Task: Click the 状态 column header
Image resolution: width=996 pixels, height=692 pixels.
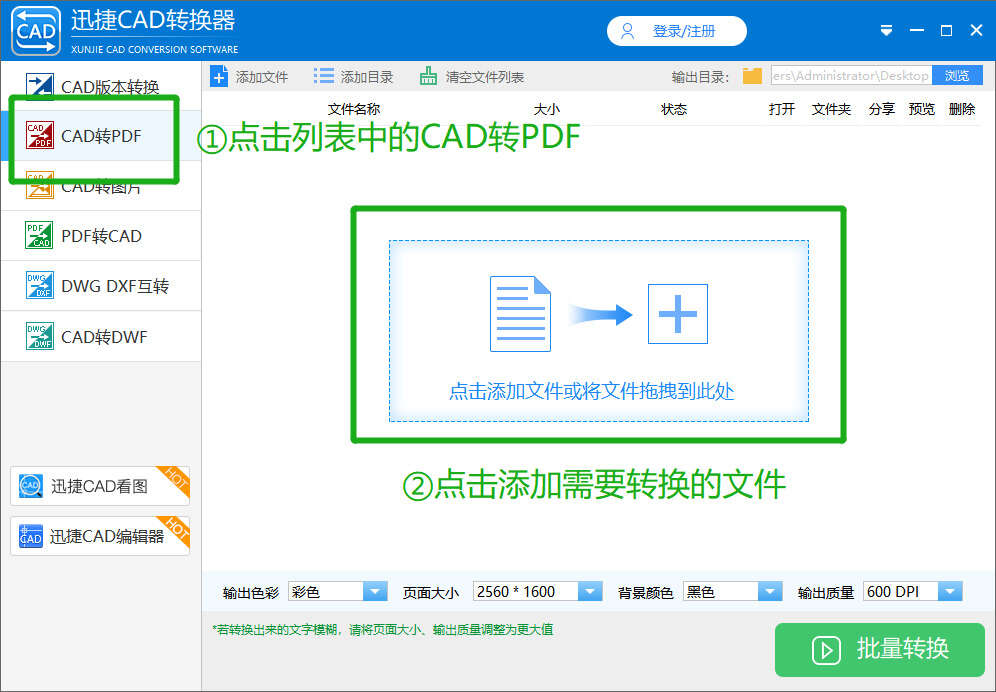Action: 674,109
